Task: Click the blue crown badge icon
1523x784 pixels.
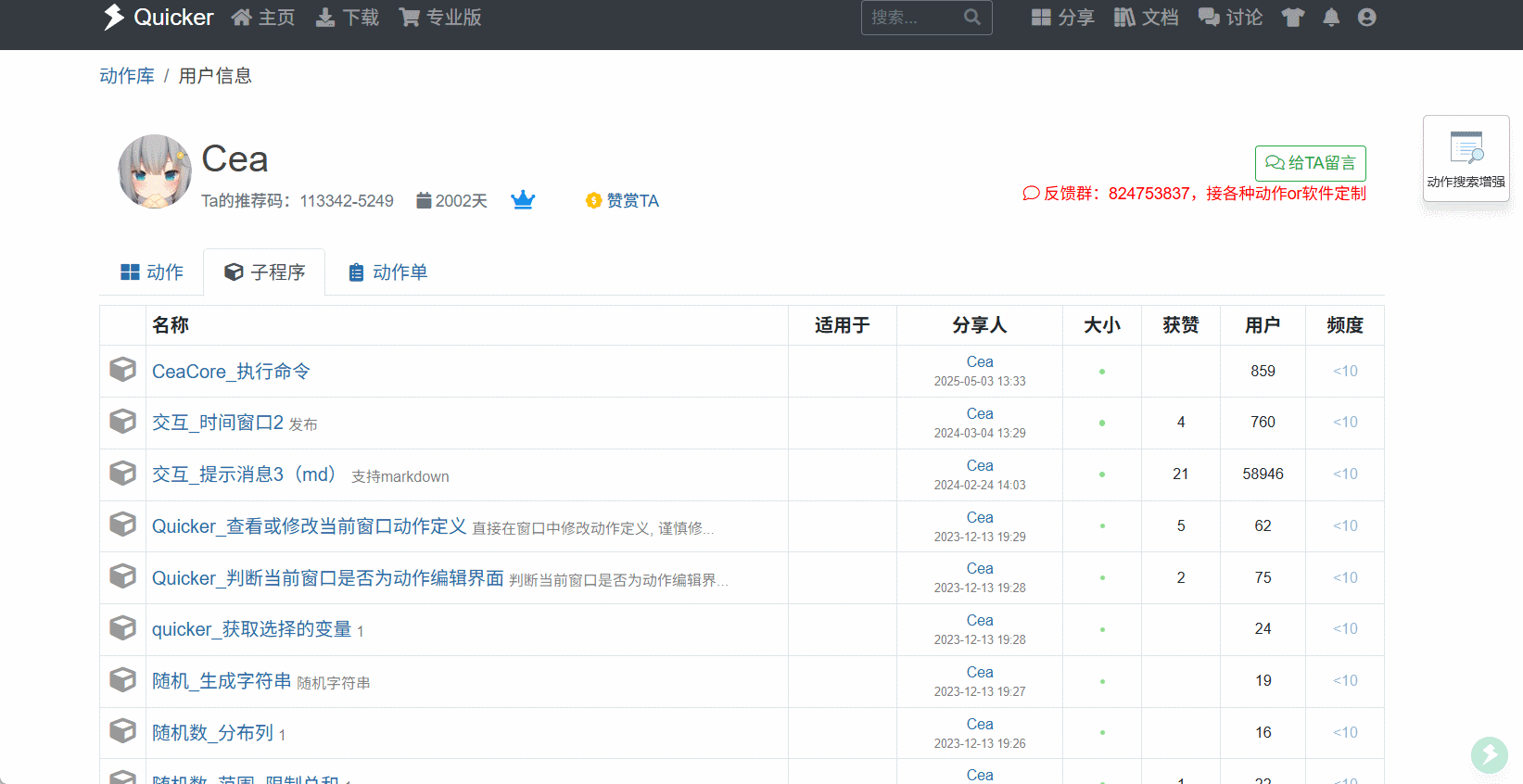Action: [523, 200]
